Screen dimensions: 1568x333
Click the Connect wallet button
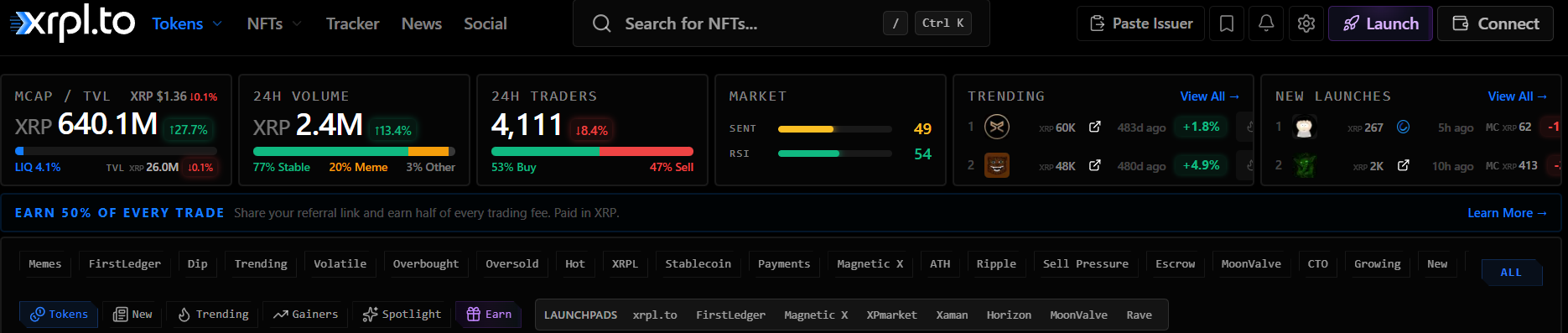(1496, 23)
